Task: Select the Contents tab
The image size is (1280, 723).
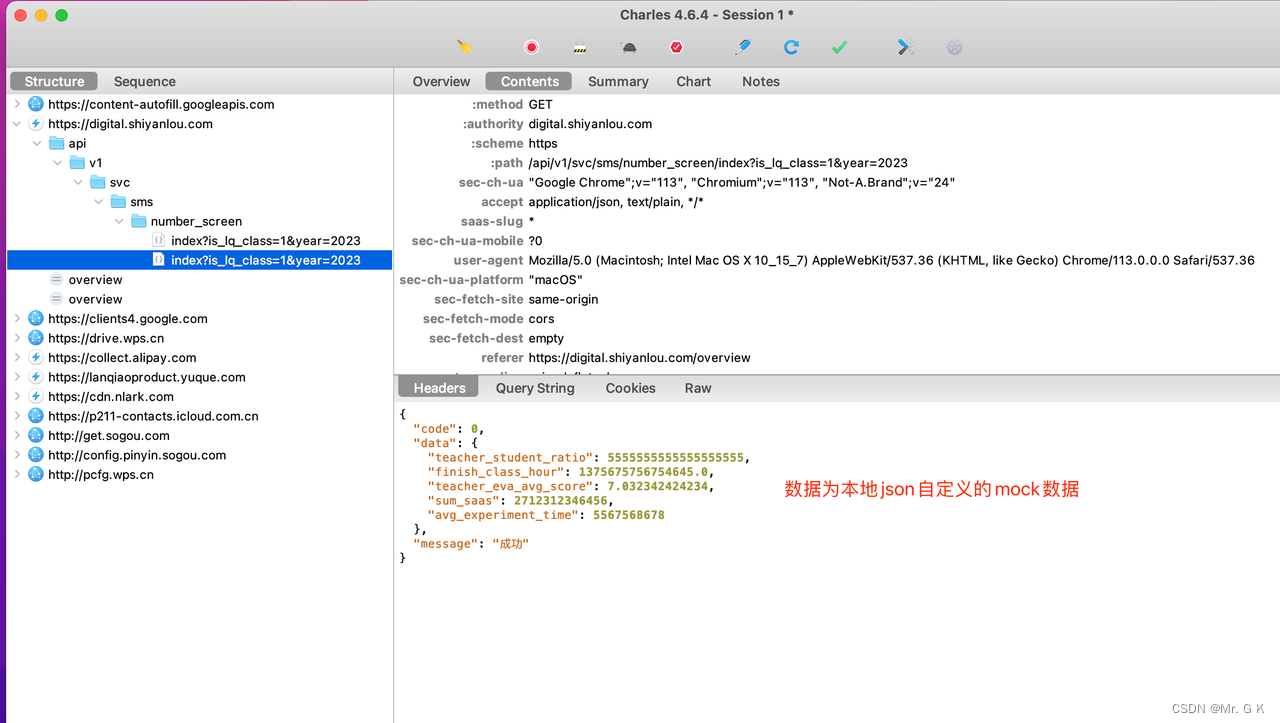Action: coord(529,81)
